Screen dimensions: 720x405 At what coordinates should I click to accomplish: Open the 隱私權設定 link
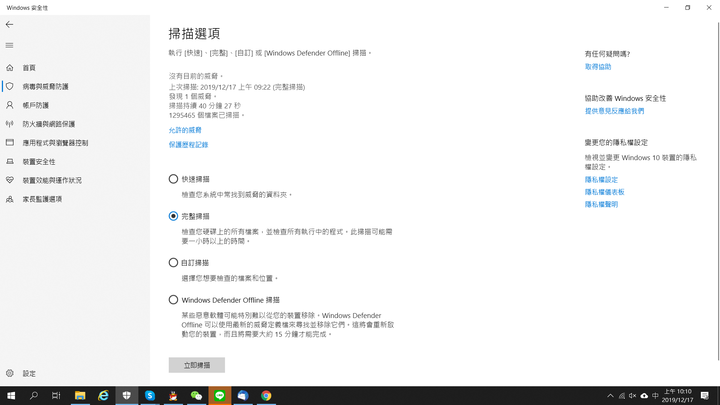point(601,180)
